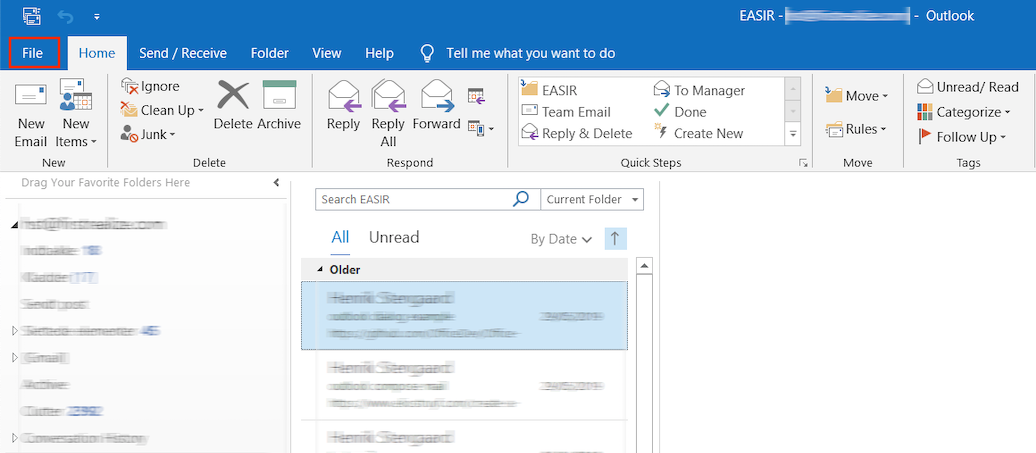
Task: Run the To Manager quick step
Action: 700,90
